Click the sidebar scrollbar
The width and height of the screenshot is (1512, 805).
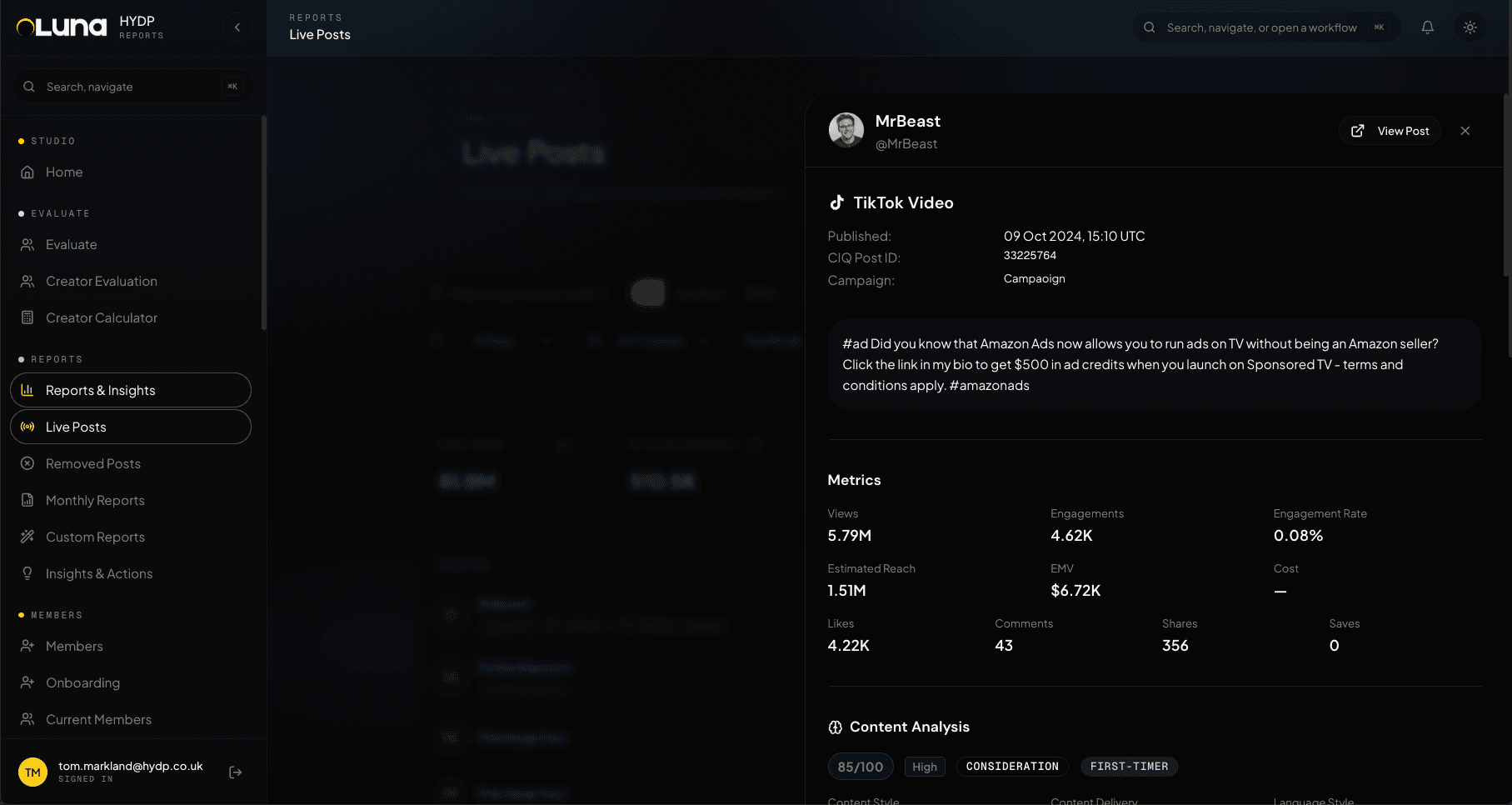pos(264,222)
